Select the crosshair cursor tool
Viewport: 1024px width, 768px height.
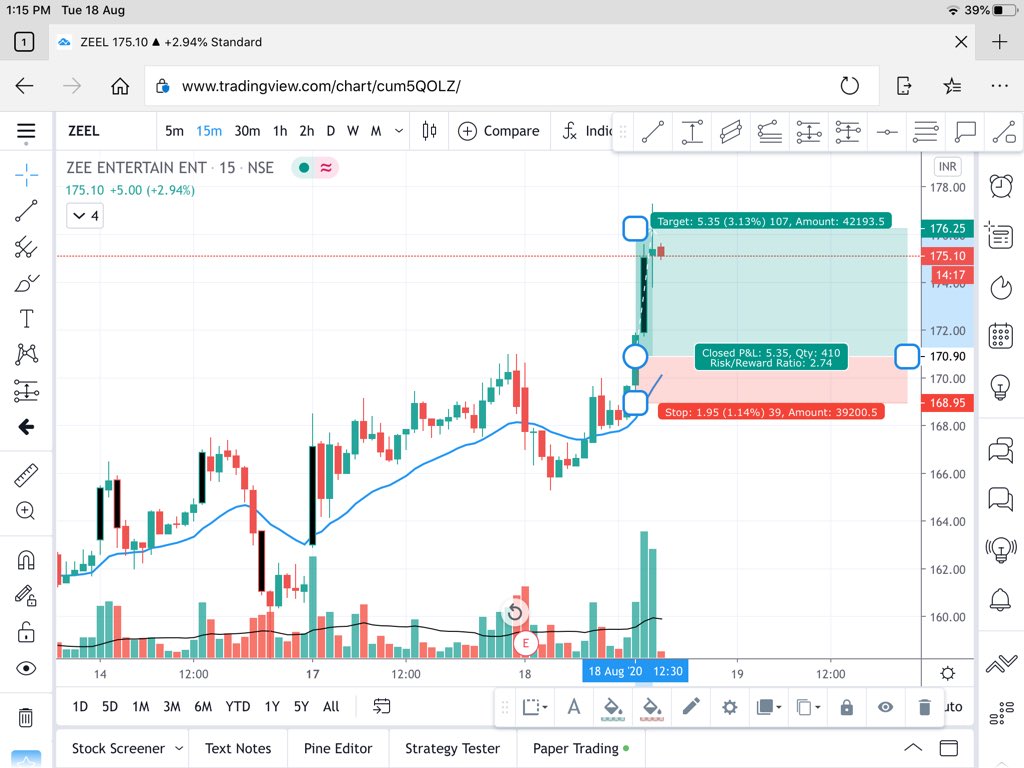coord(26,174)
